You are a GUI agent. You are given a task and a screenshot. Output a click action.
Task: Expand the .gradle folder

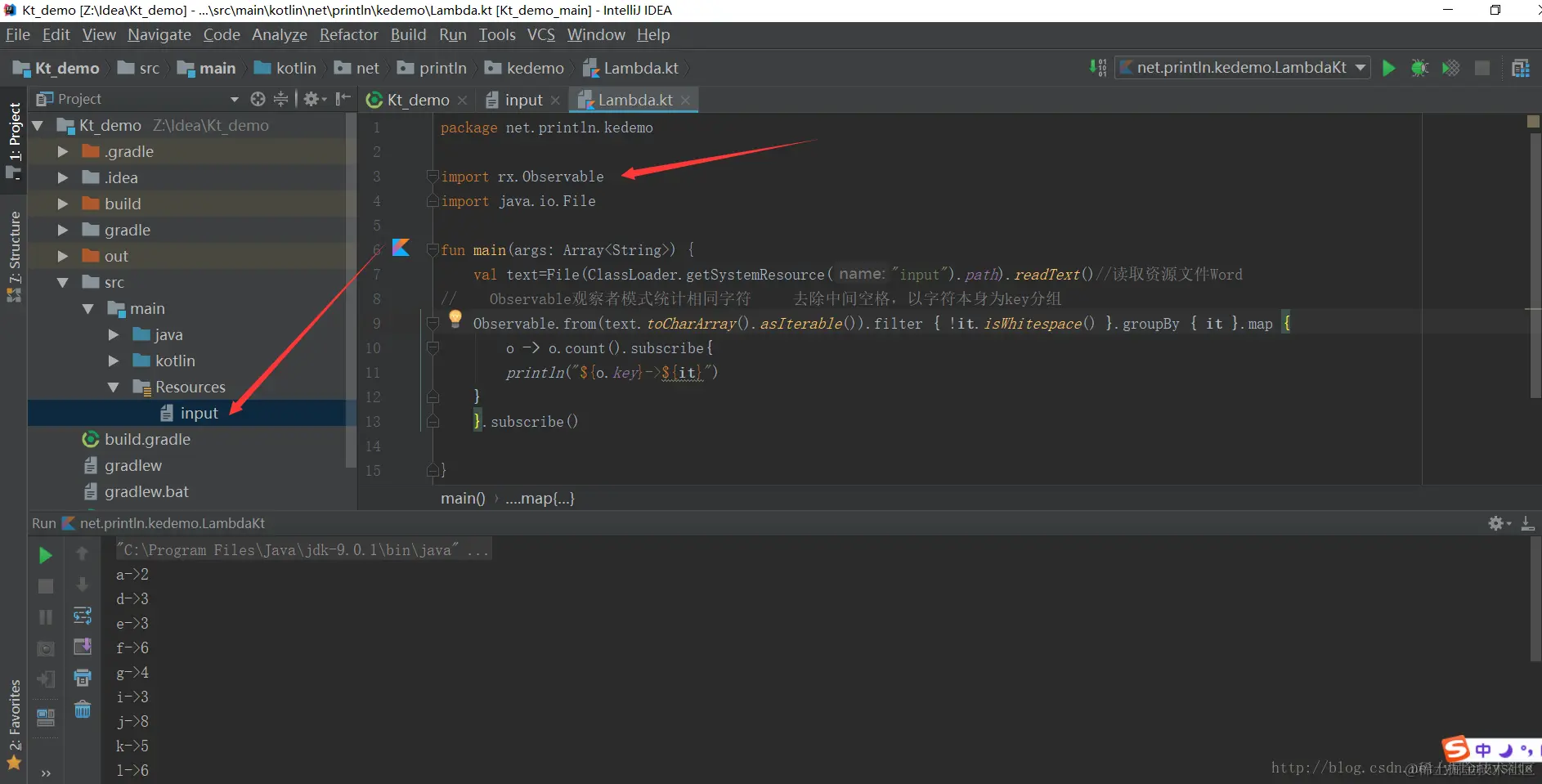pyautogui.click(x=63, y=152)
